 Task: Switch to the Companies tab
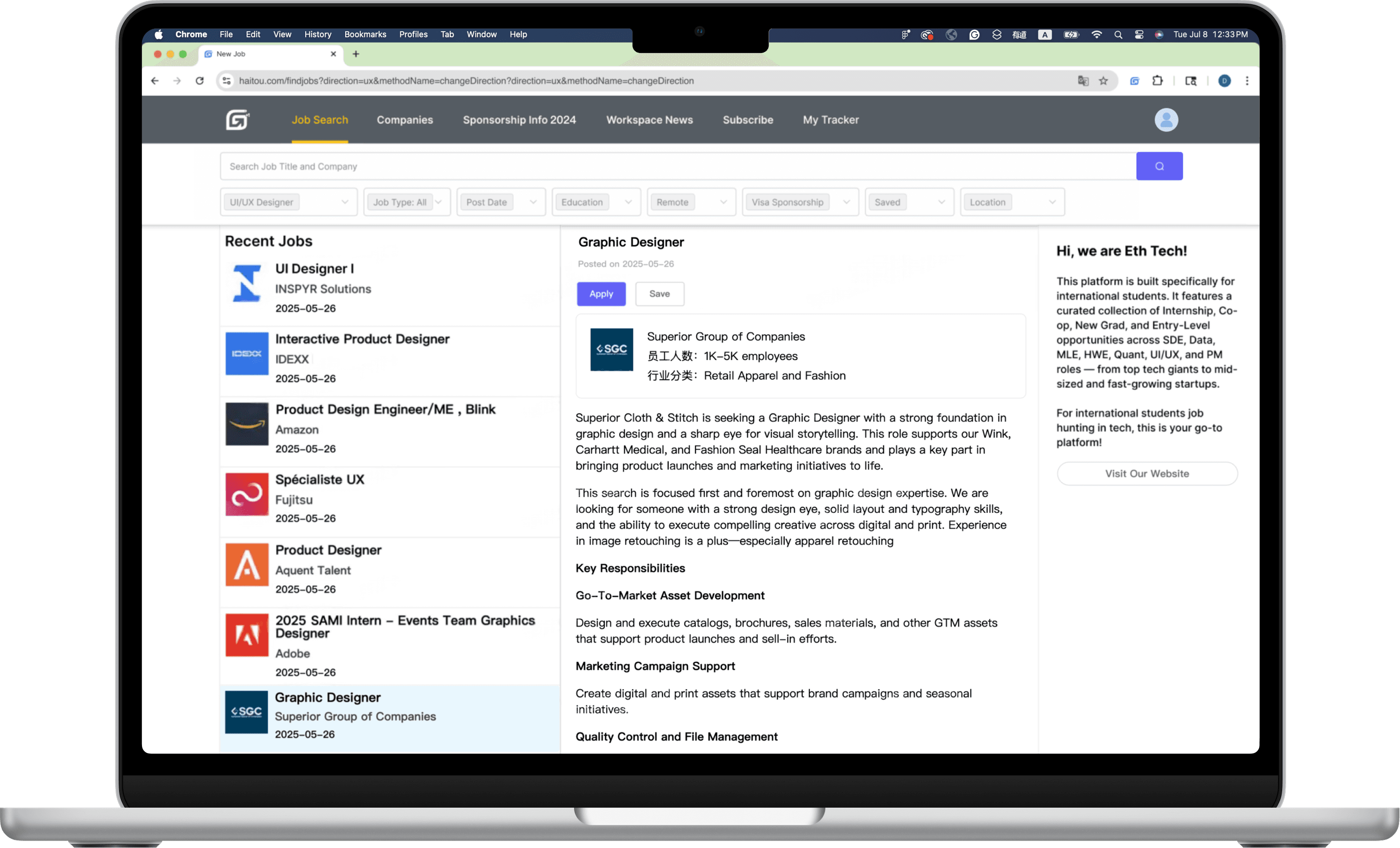click(405, 120)
